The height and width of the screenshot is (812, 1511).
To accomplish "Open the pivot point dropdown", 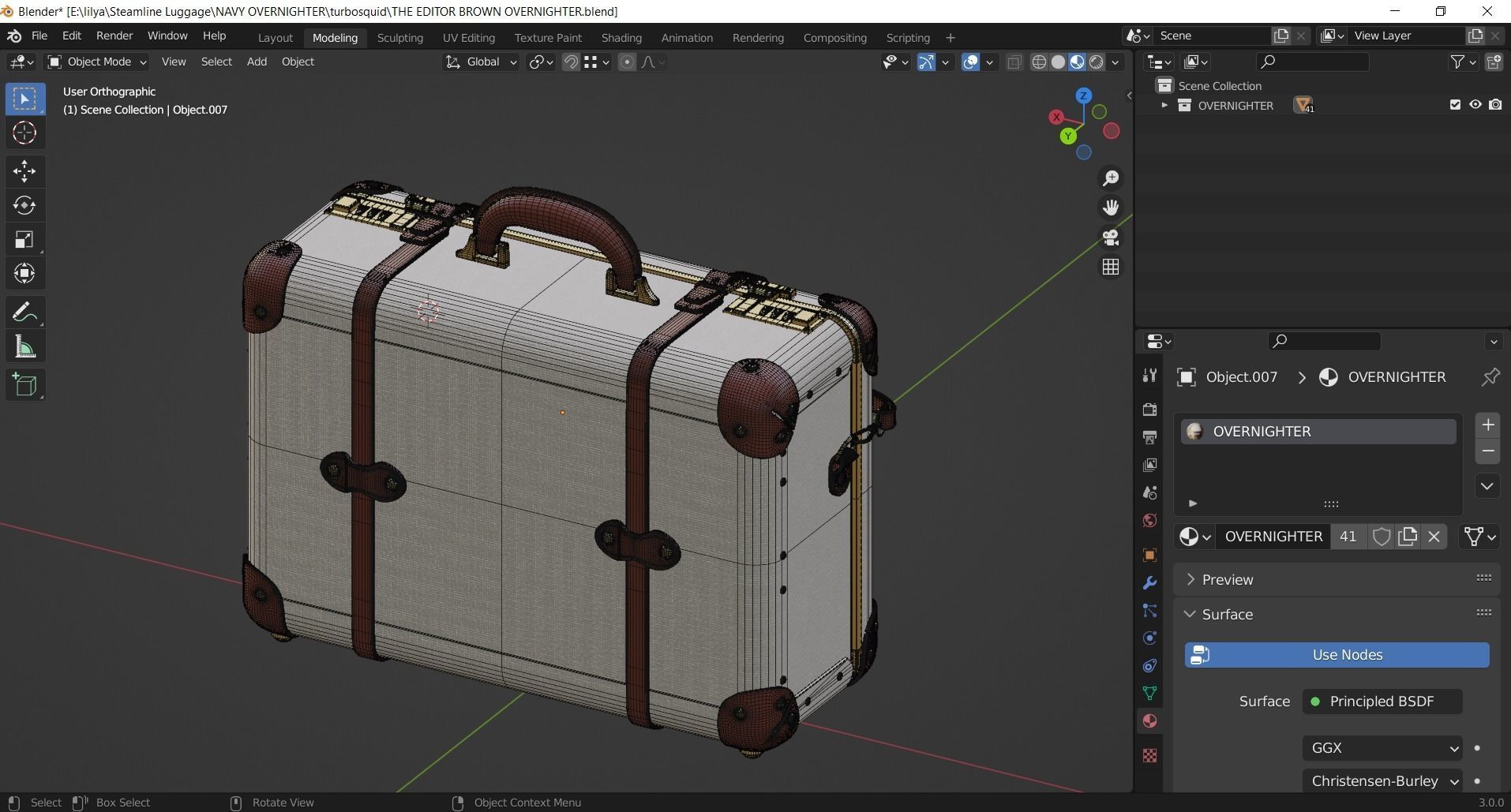I will 542,62.
